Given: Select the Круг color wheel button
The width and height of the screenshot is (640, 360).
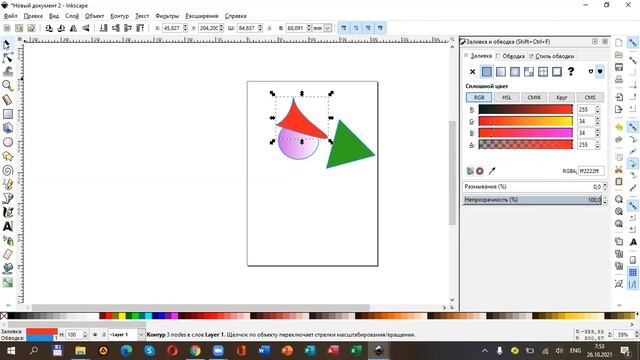Looking at the screenshot, I should pos(562,98).
